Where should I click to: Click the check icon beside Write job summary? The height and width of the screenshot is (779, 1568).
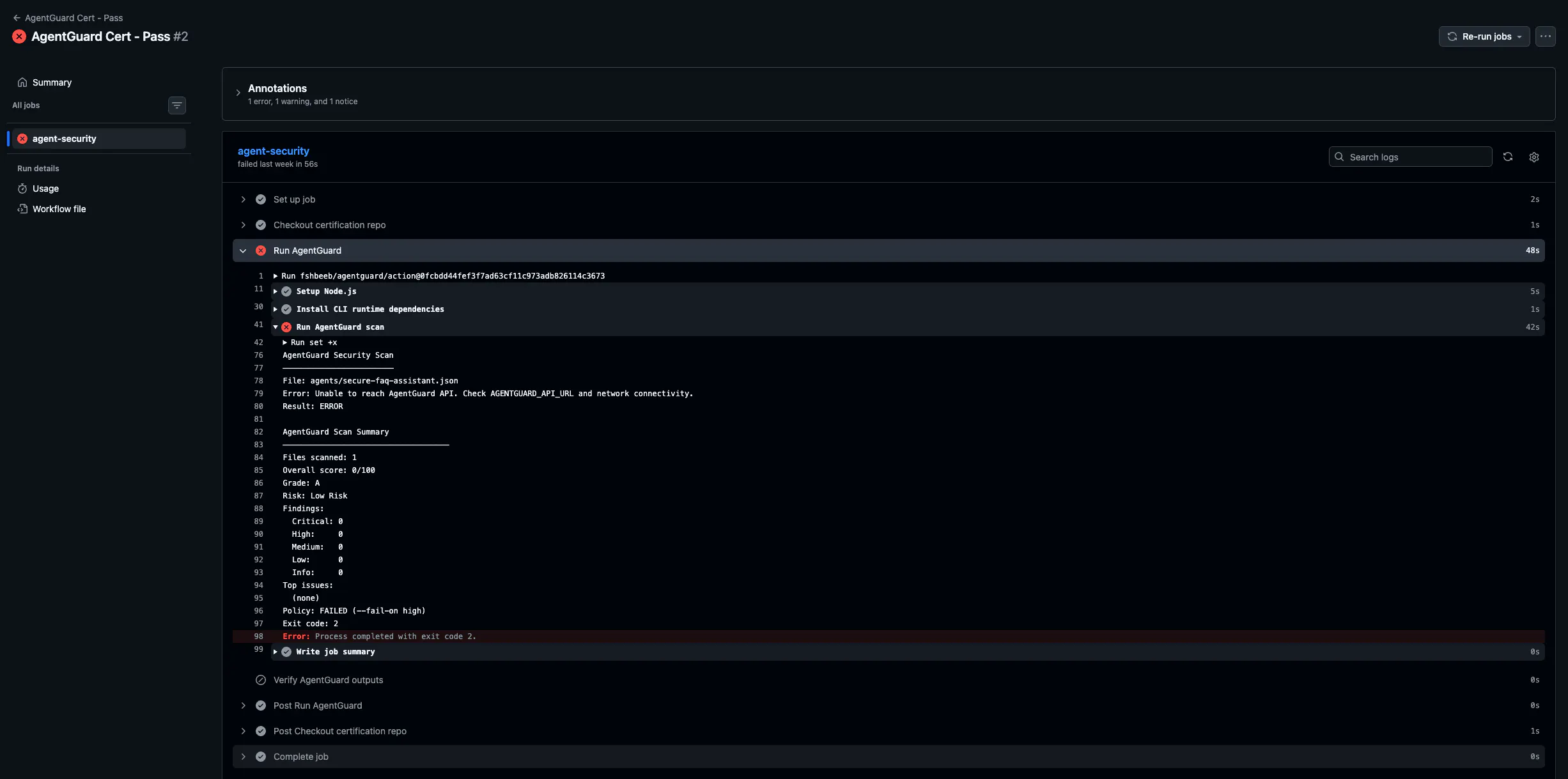click(286, 652)
